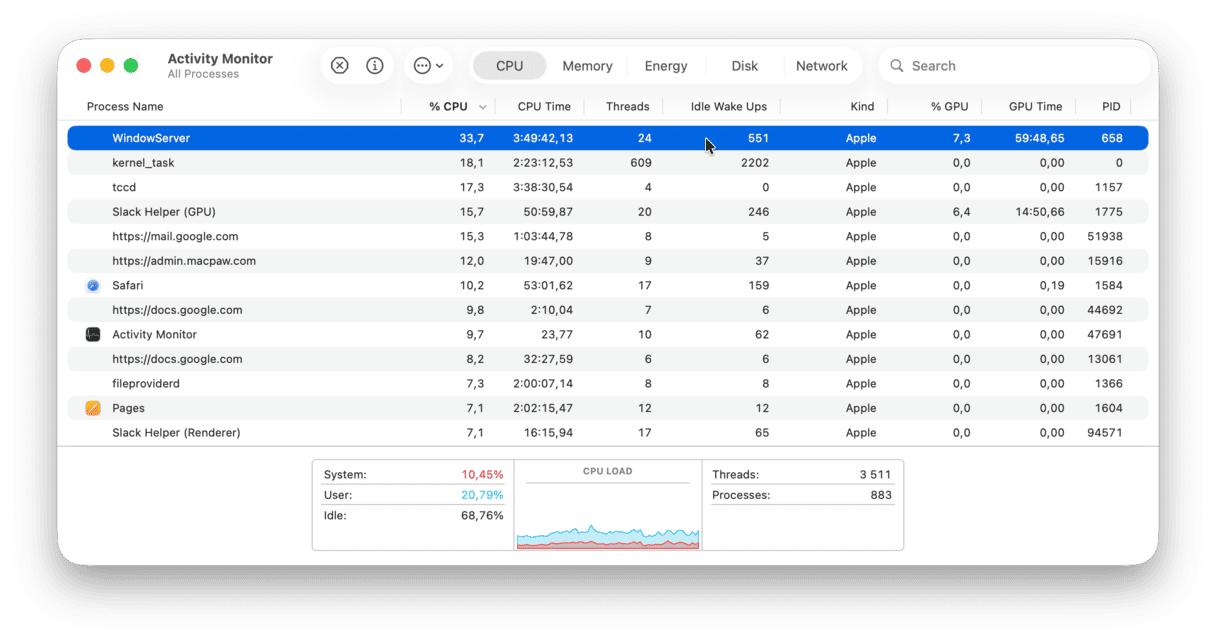Click the magnifying glass search icon
The width and height of the screenshot is (1216, 641).
[x=897, y=66]
